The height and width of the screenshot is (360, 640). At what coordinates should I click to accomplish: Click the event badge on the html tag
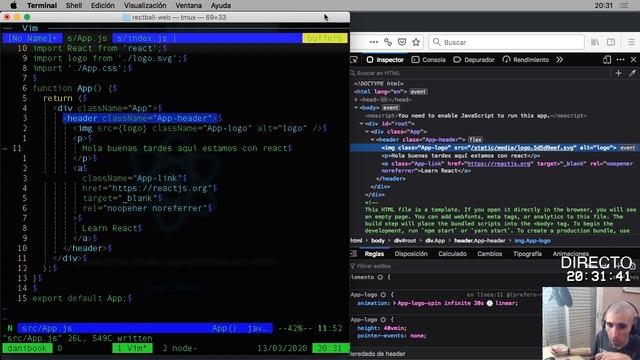pyautogui.click(x=418, y=92)
